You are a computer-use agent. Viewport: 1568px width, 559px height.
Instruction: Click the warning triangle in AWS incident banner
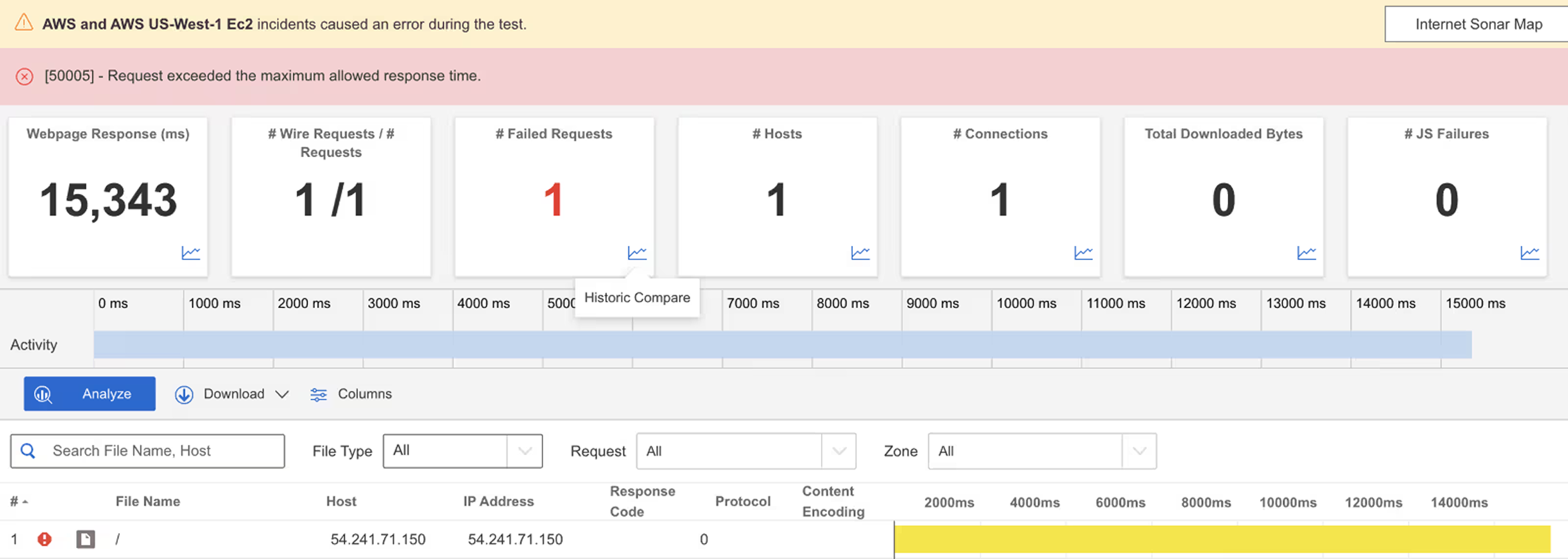coord(24,23)
